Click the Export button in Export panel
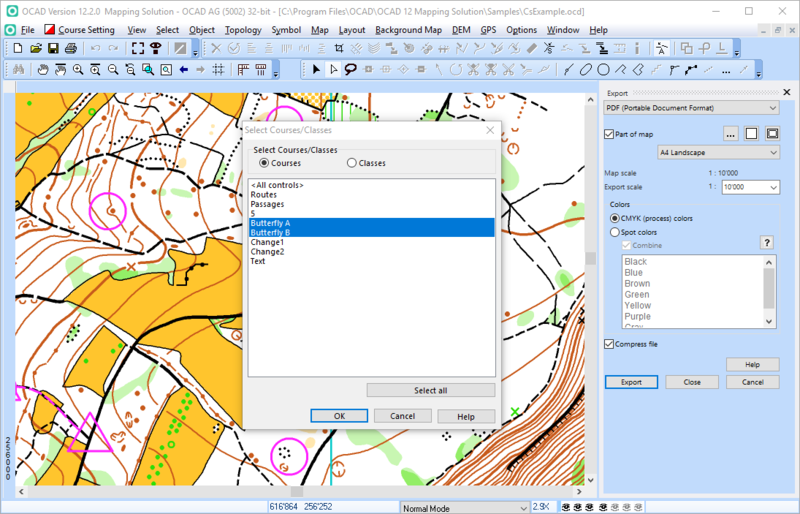The image size is (800, 514). click(631, 382)
